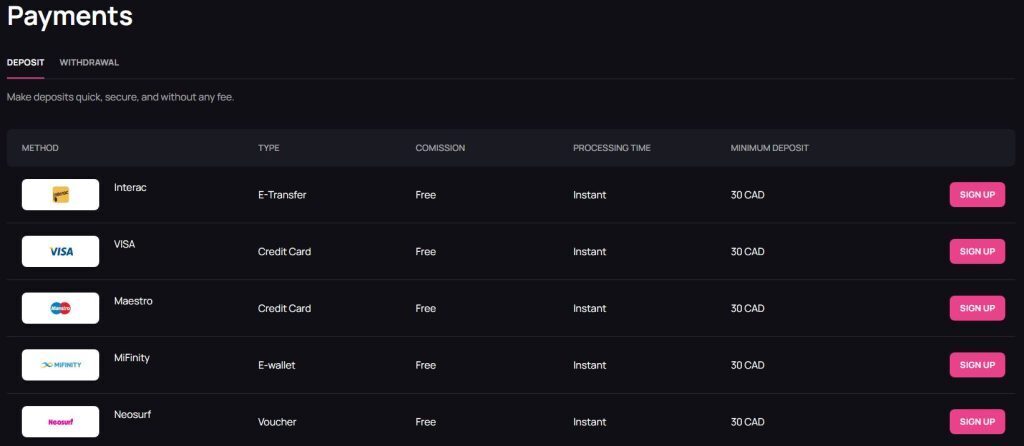Click 30 CAD in the Maestro row

click(748, 308)
